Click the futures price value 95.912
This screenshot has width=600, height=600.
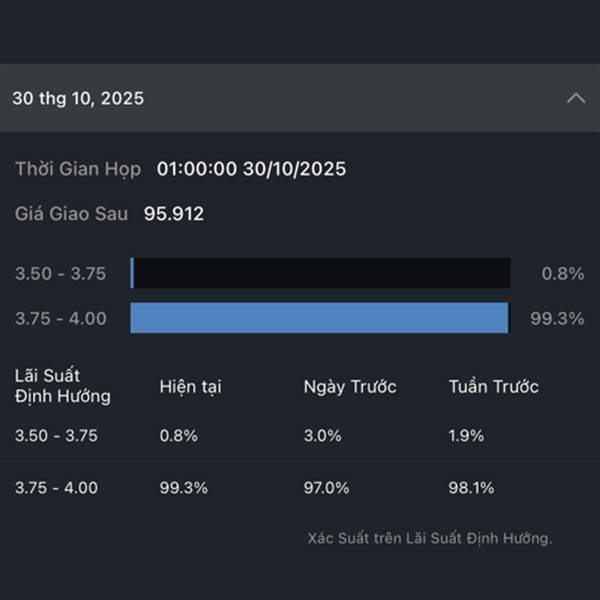174,213
